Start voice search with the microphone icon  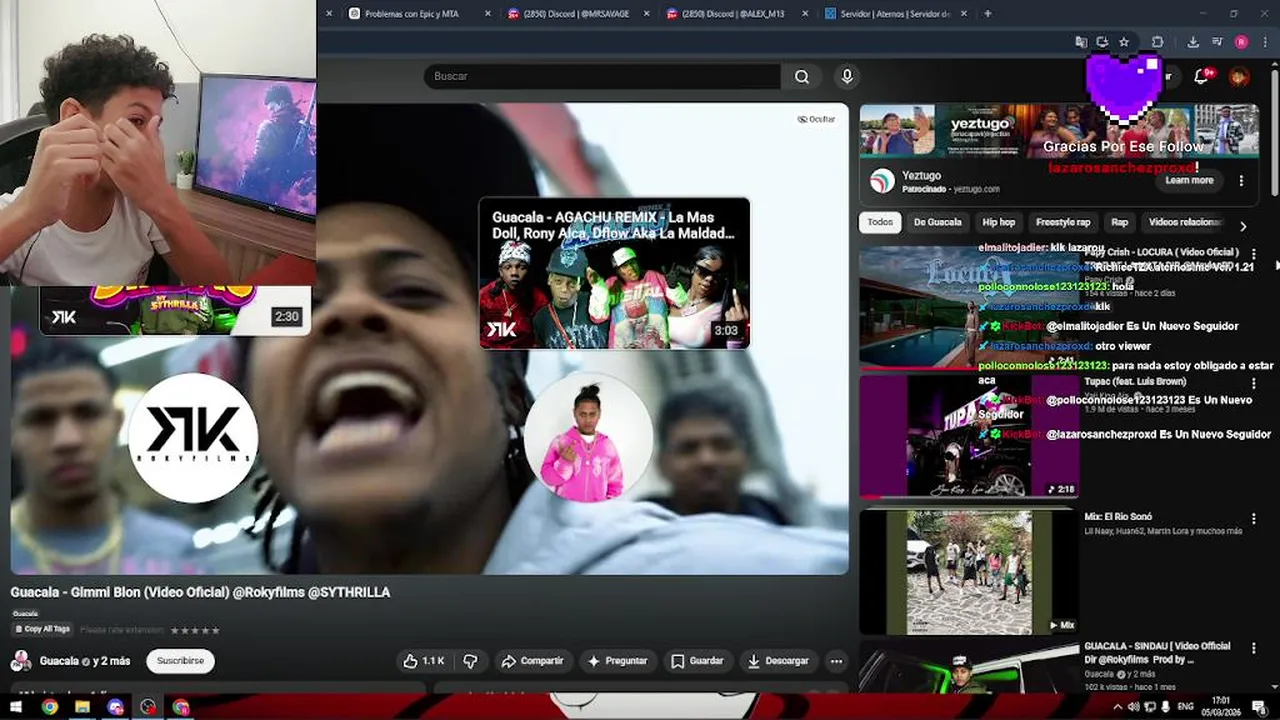point(847,76)
